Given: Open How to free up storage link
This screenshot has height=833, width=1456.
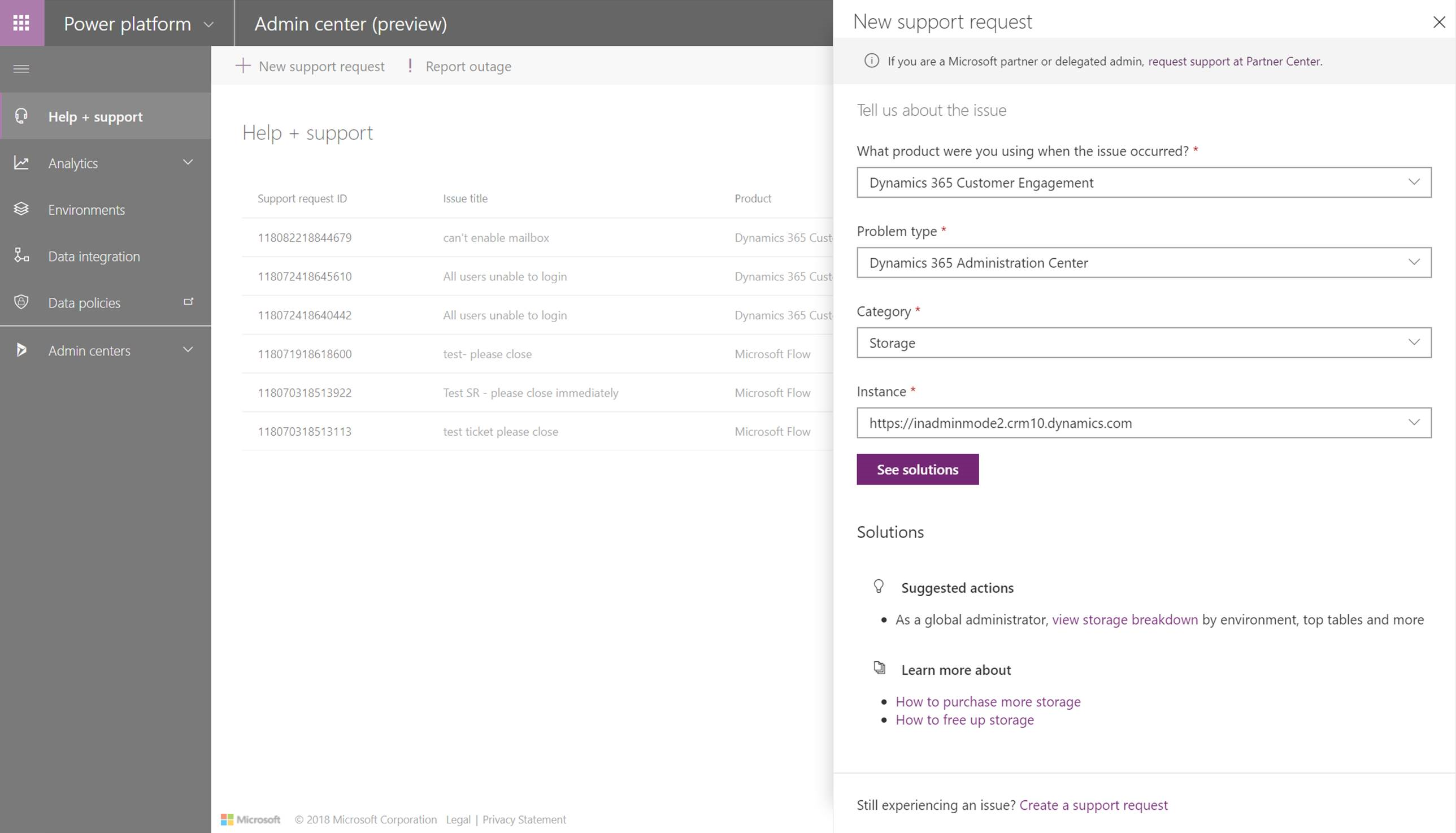Looking at the screenshot, I should [x=965, y=720].
